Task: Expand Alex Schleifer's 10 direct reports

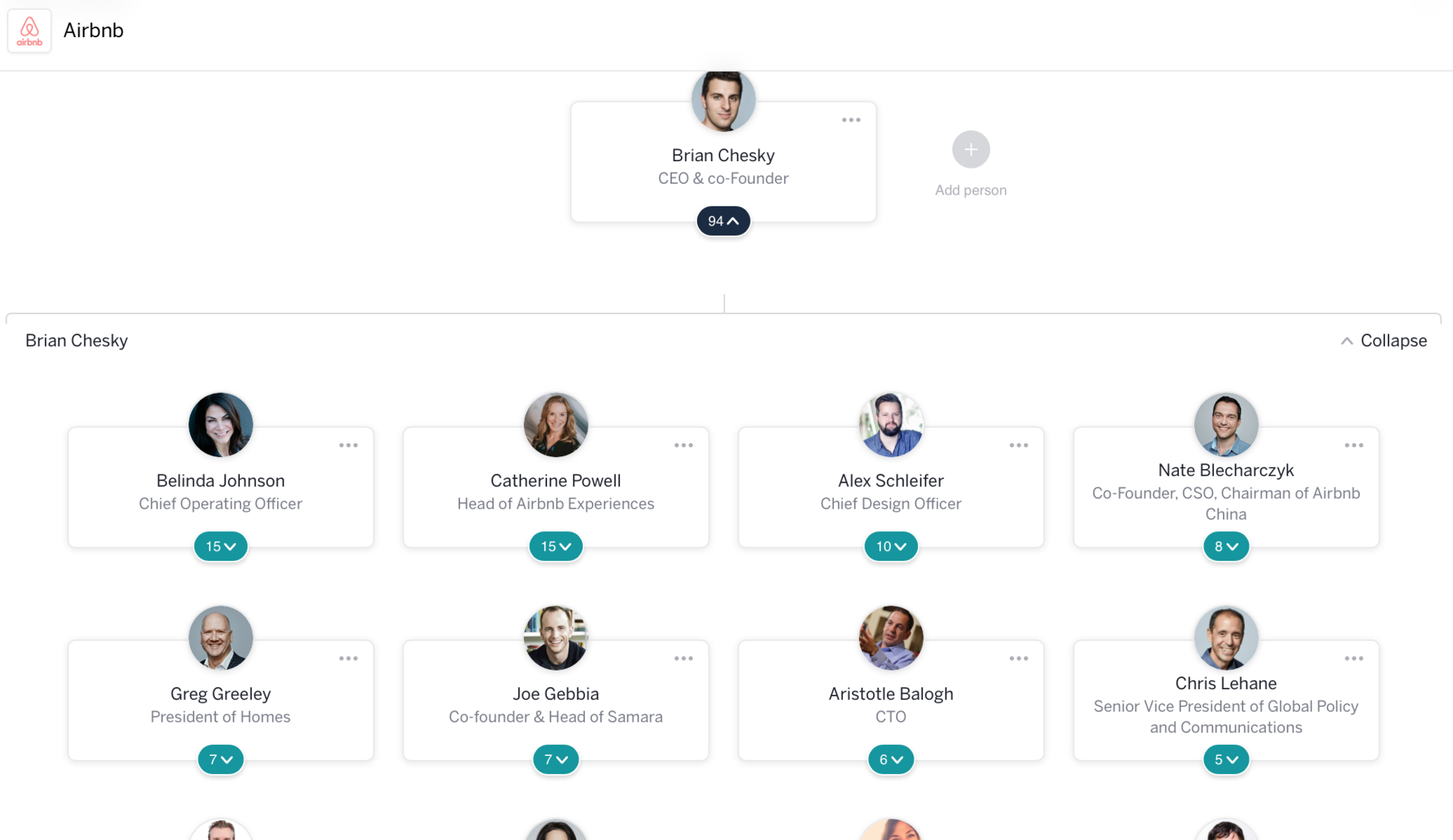Action: click(x=891, y=546)
